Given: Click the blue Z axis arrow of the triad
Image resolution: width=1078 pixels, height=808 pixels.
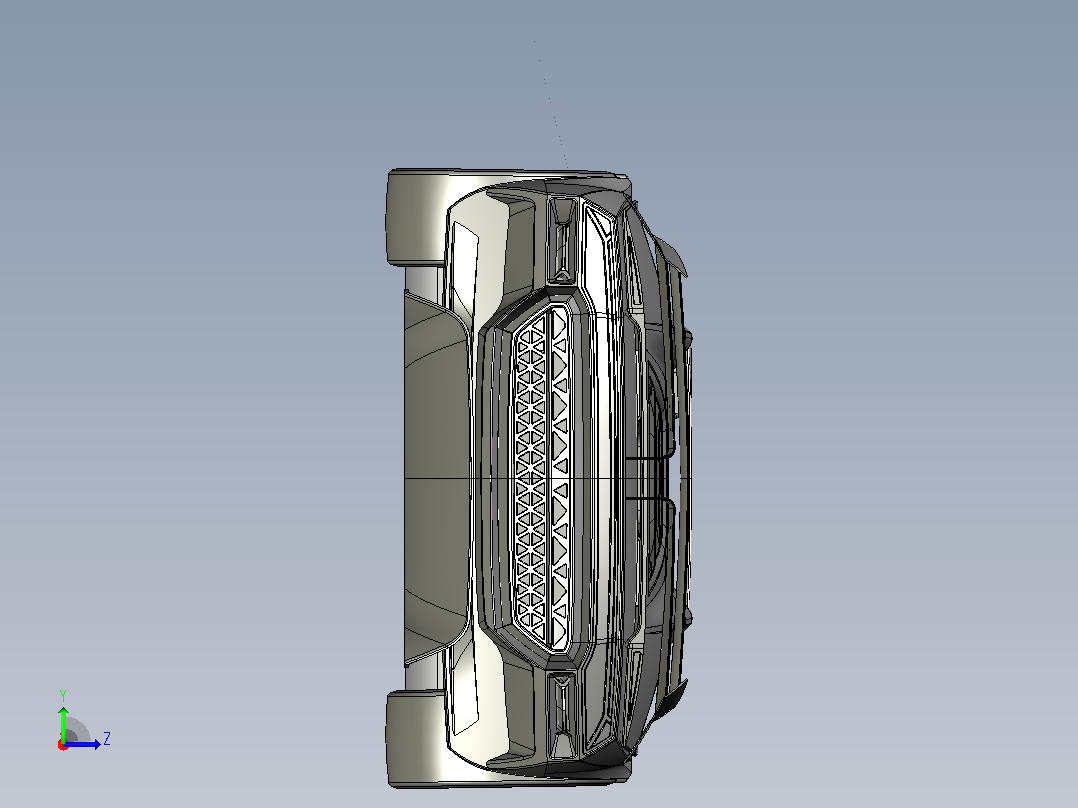Looking at the screenshot, I should pos(82,744).
